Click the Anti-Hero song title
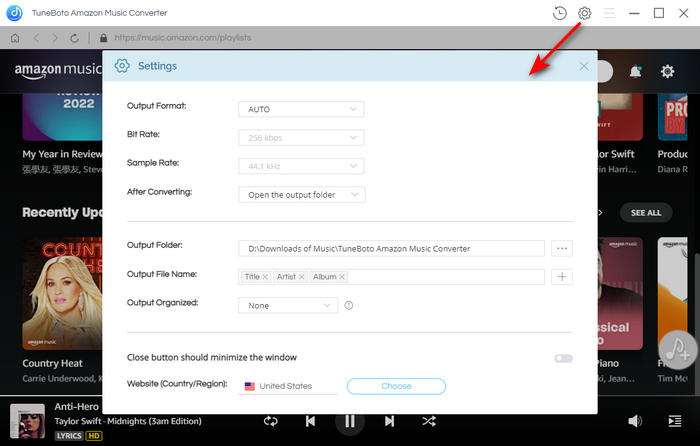Image resolution: width=700 pixels, height=446 pixels. point(76,407)
